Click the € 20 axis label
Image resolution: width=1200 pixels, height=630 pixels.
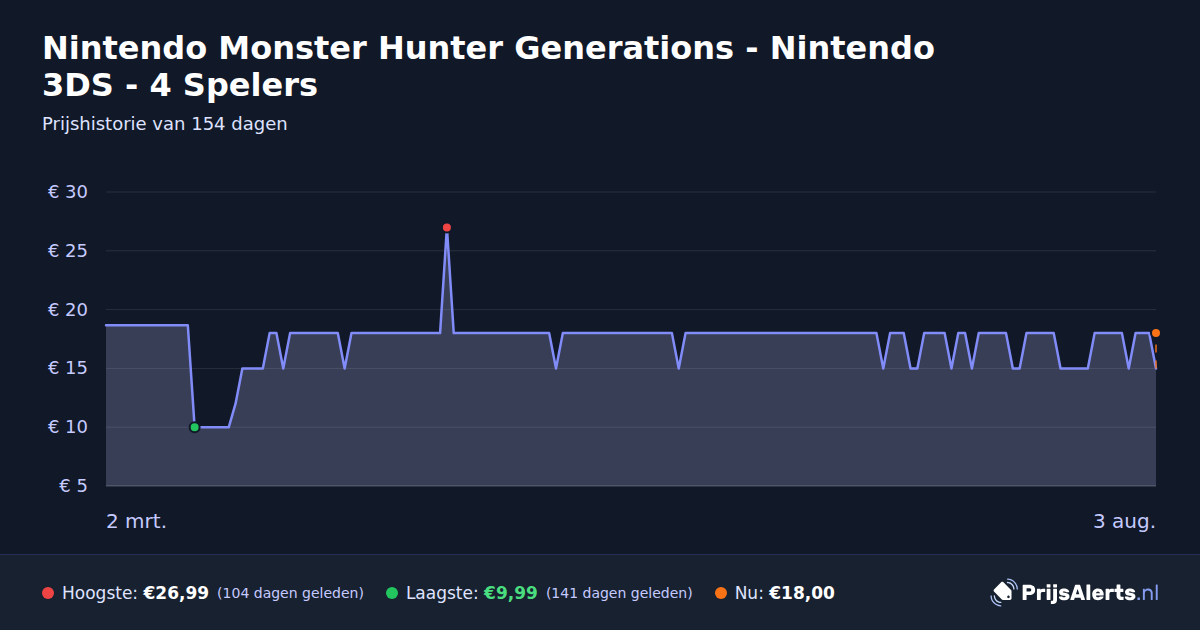68,310
